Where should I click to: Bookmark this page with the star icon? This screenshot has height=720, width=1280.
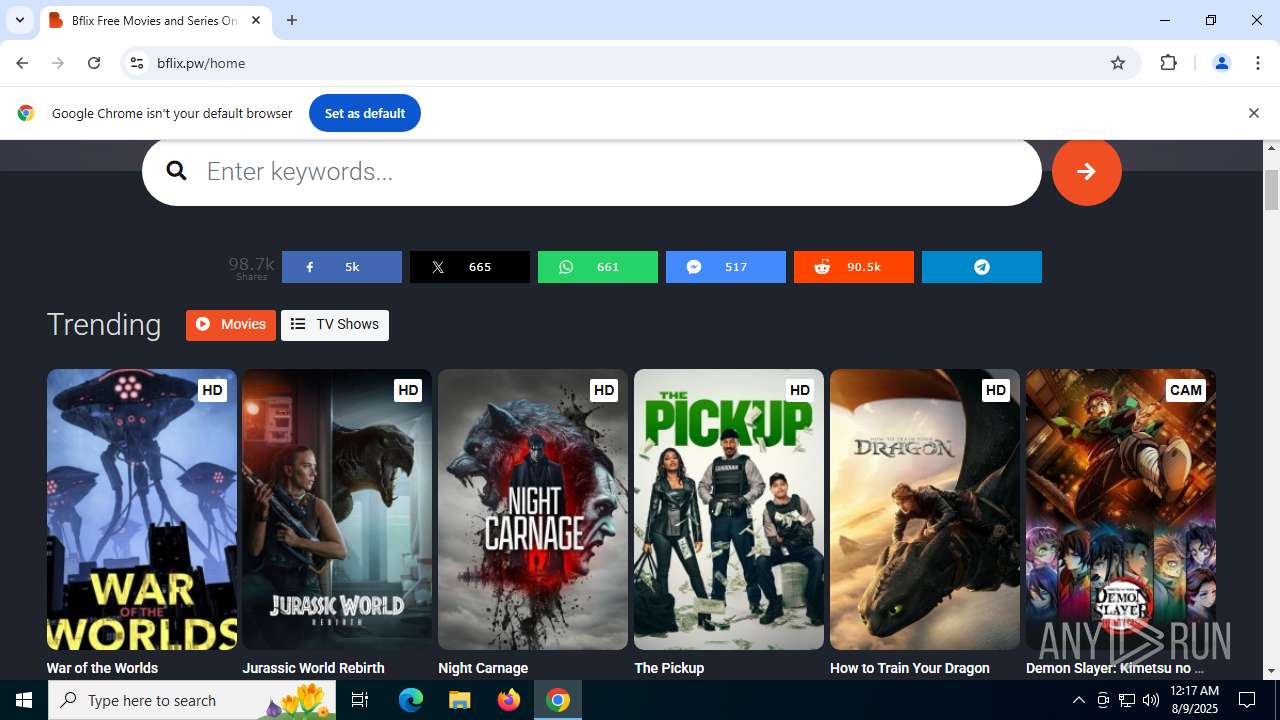point(1118,63)
